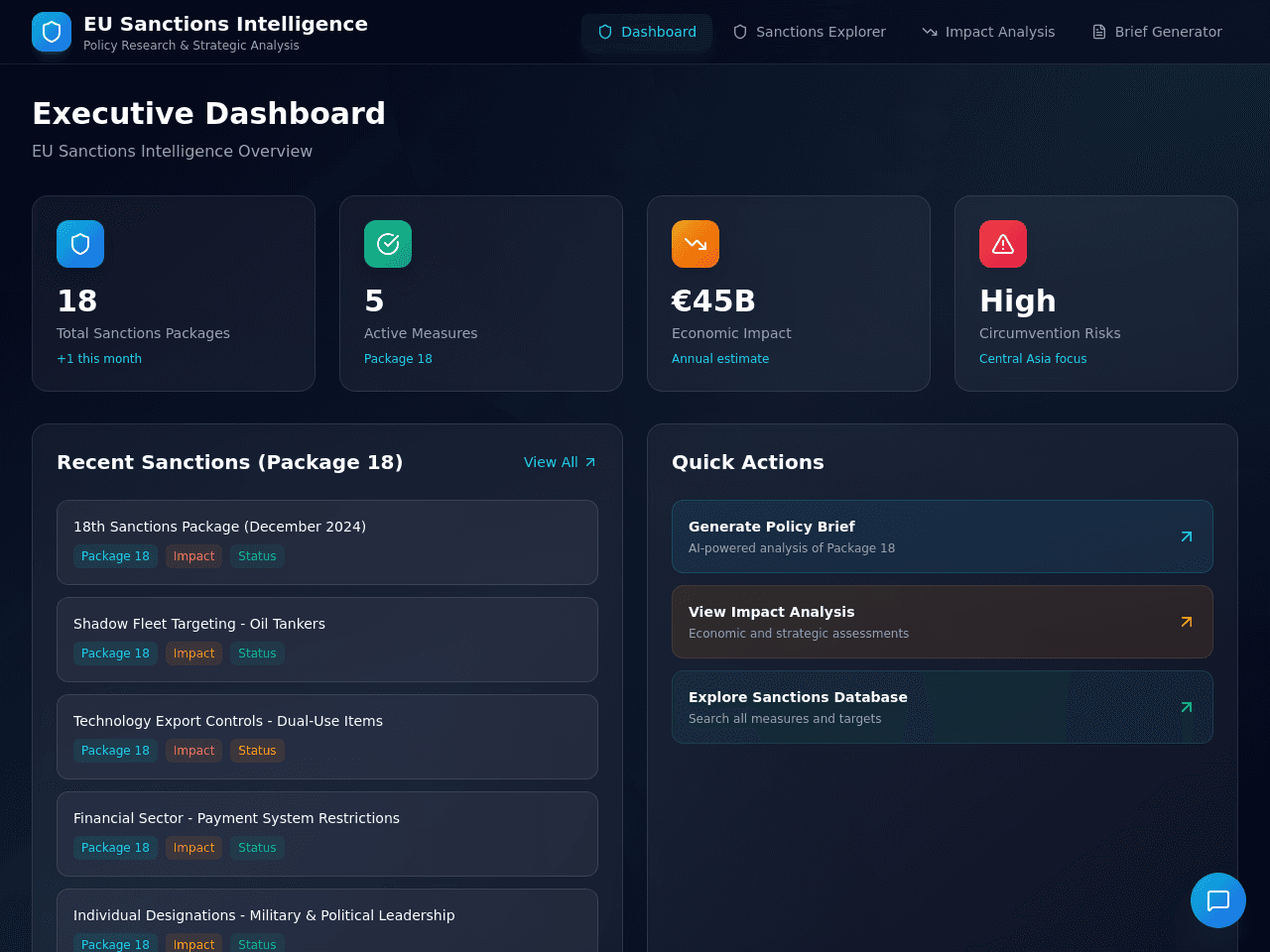The height and width of the screenshot is (952, 1270).
Task: Click arrow icon on Explore Sanctions Database
Action: [x=1187, y=707]
